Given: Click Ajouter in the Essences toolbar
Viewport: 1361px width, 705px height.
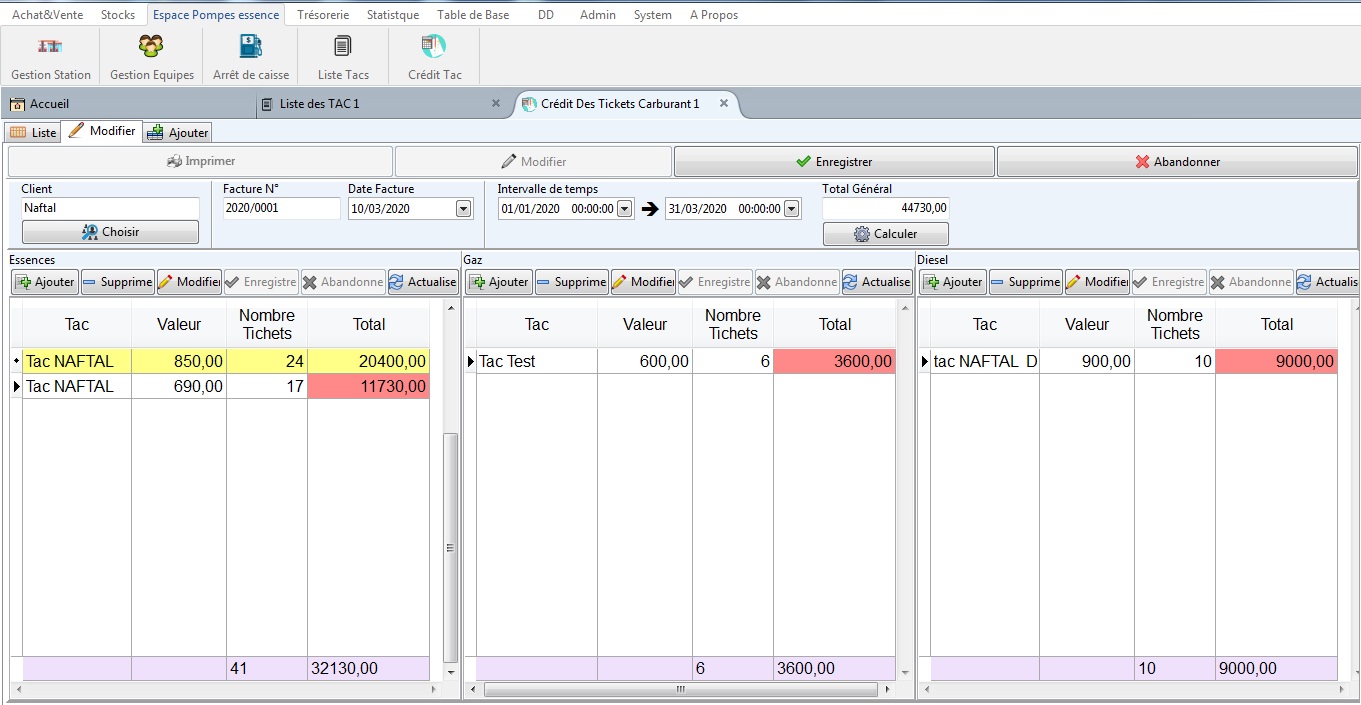Looking at the screenshot, I should point(45,282).
